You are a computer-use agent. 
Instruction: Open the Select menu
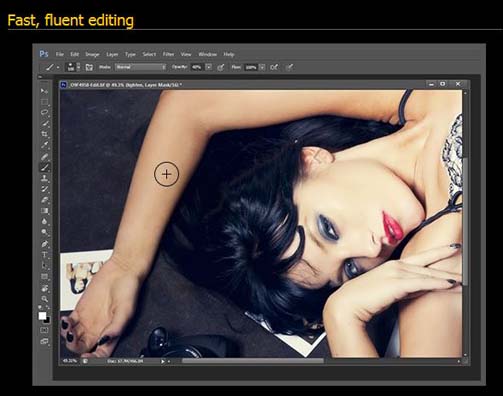click(x=149, y=54)
